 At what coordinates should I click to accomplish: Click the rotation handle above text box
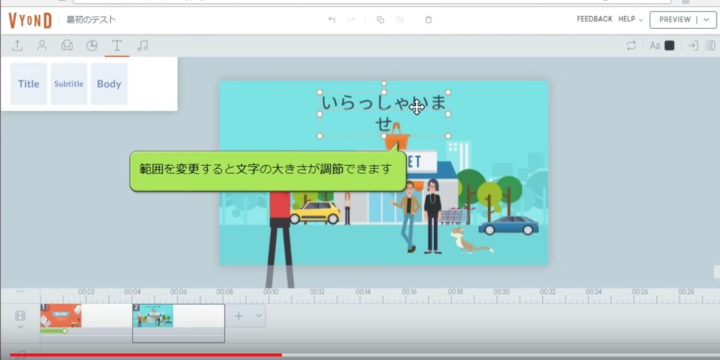tap(384, 84)
